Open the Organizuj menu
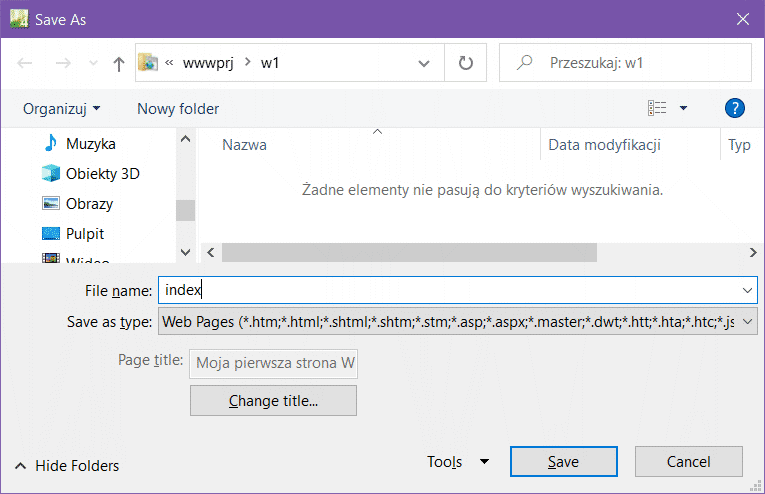 click(x=61, y=108)
